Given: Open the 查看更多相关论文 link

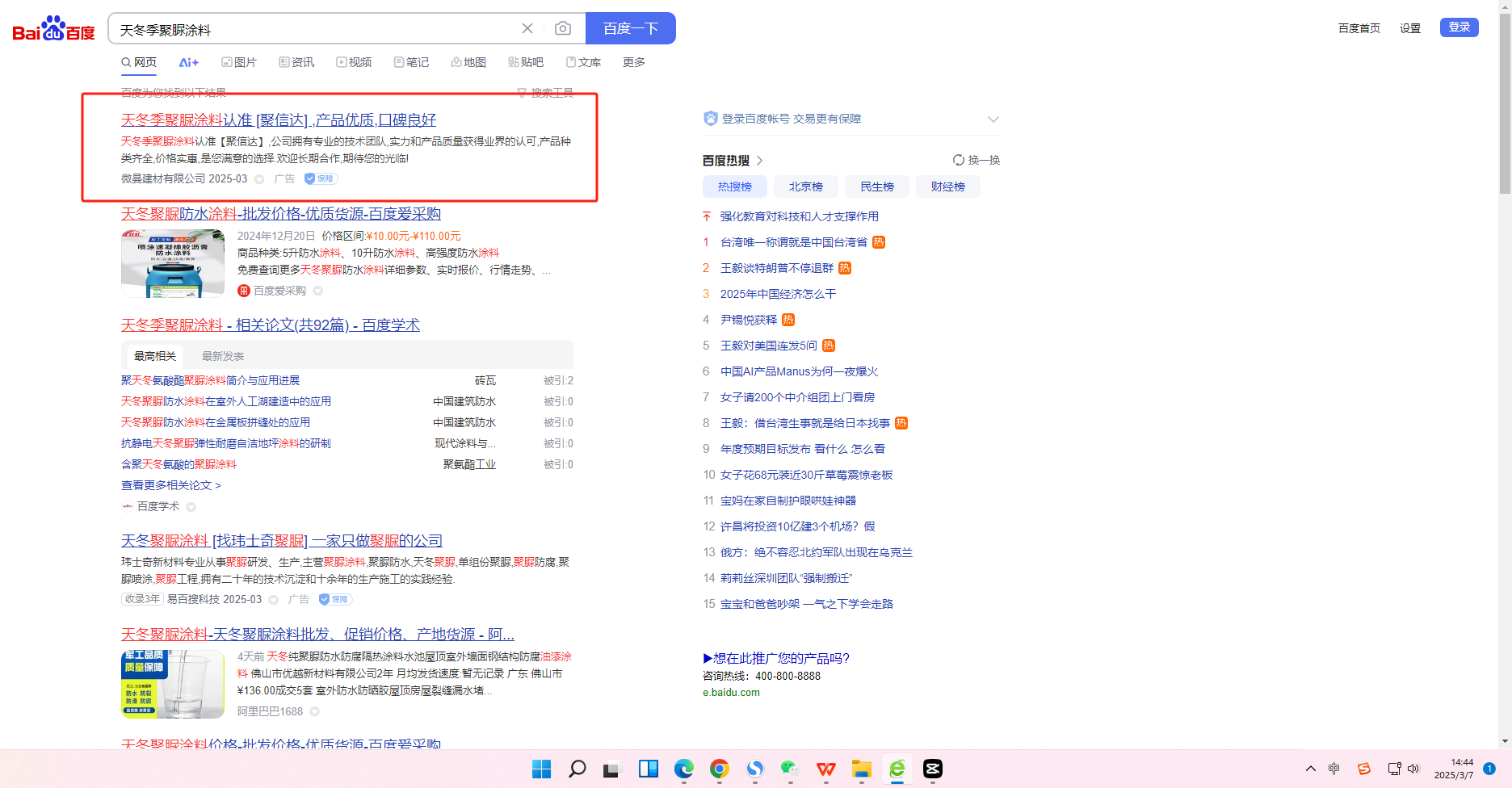Looking at the screenshot, I should [x=170, y=485].
